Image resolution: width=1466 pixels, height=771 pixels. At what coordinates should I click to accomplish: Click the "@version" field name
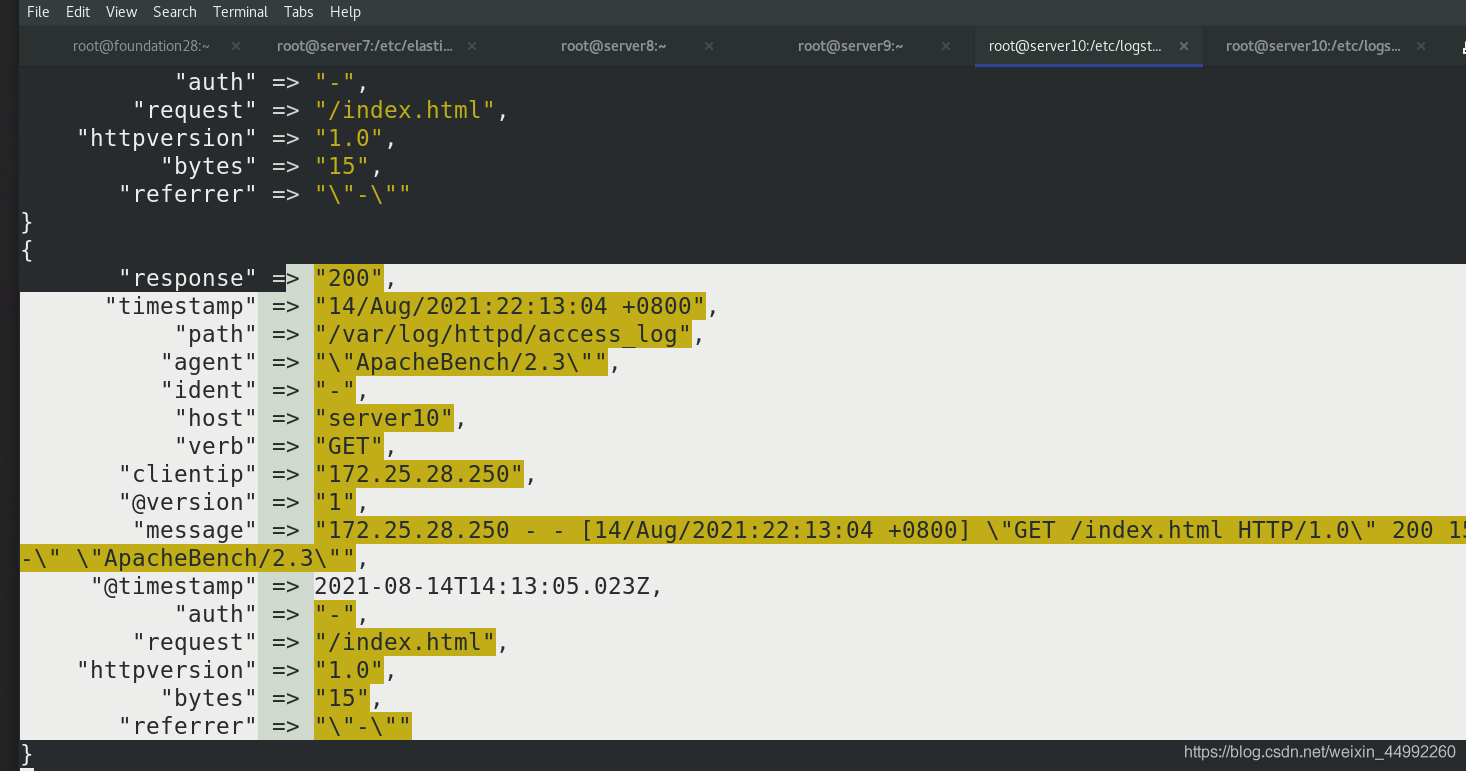[188, 502]
